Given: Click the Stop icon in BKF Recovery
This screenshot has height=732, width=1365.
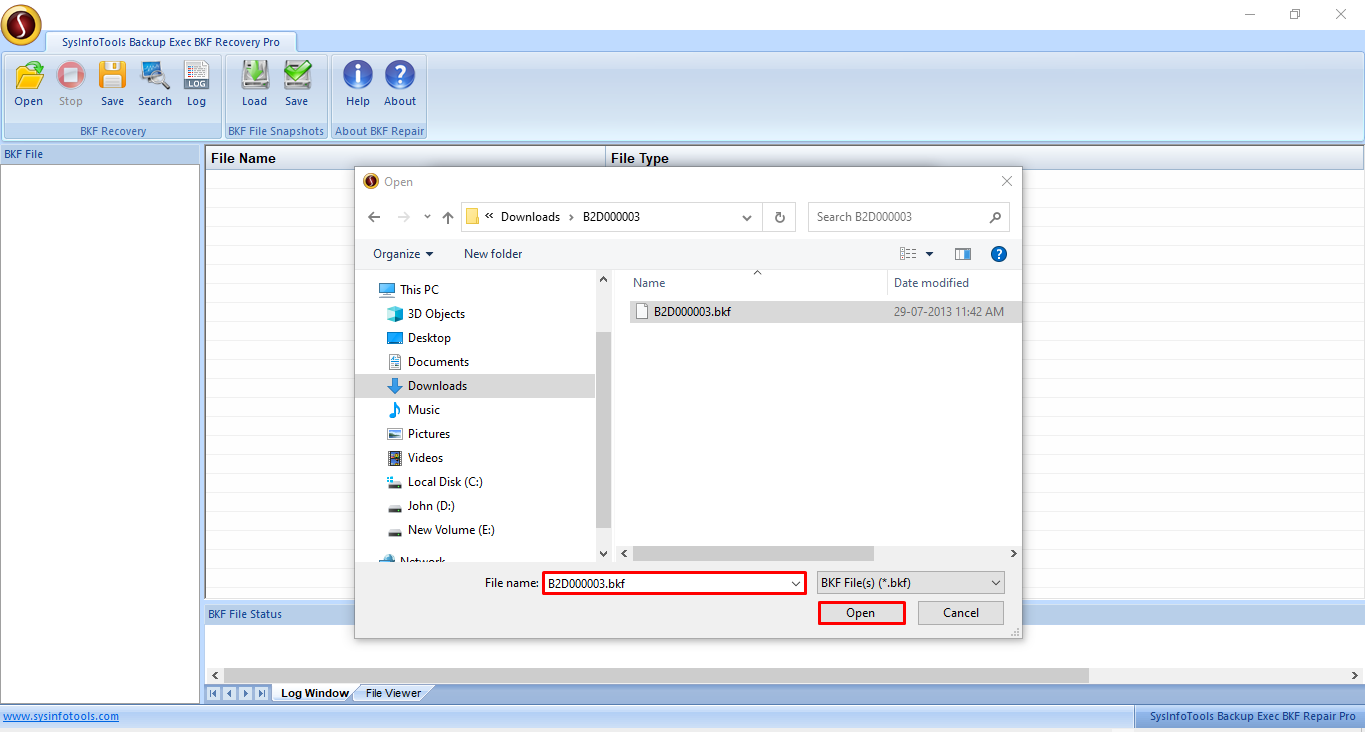Looking at the screenshot, I should point(71,84).
